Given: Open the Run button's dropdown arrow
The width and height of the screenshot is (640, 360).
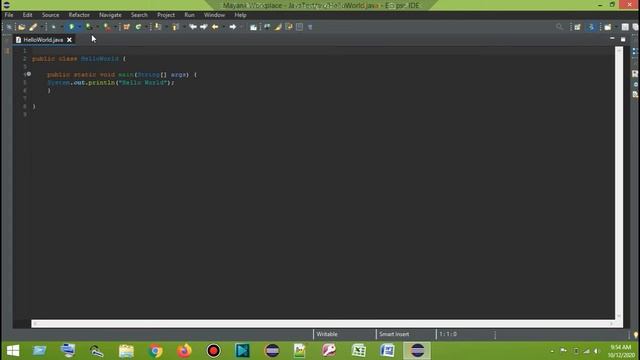Looking at the screenshot, I should pos(79,27).
